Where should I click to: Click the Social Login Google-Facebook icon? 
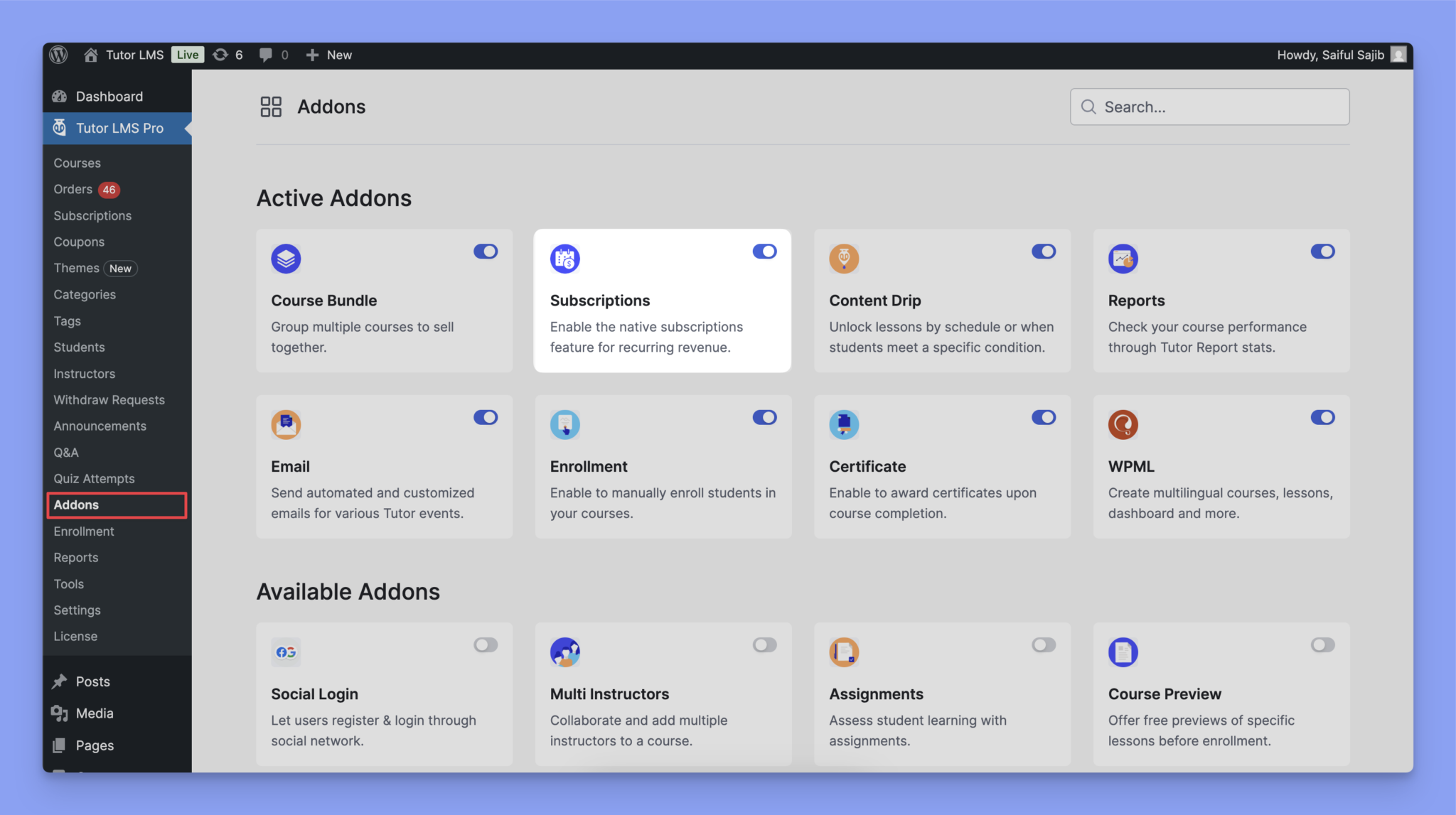(287, 652)
